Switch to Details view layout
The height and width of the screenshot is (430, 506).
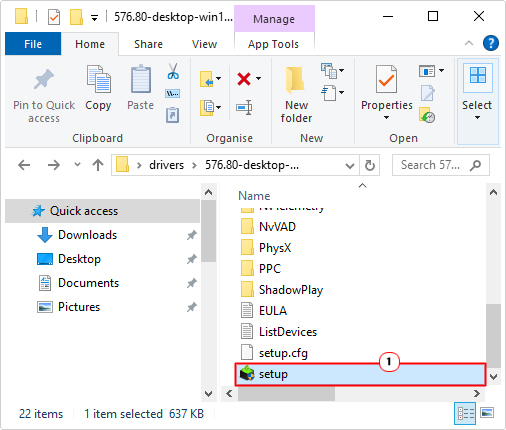tap(465, 414)
